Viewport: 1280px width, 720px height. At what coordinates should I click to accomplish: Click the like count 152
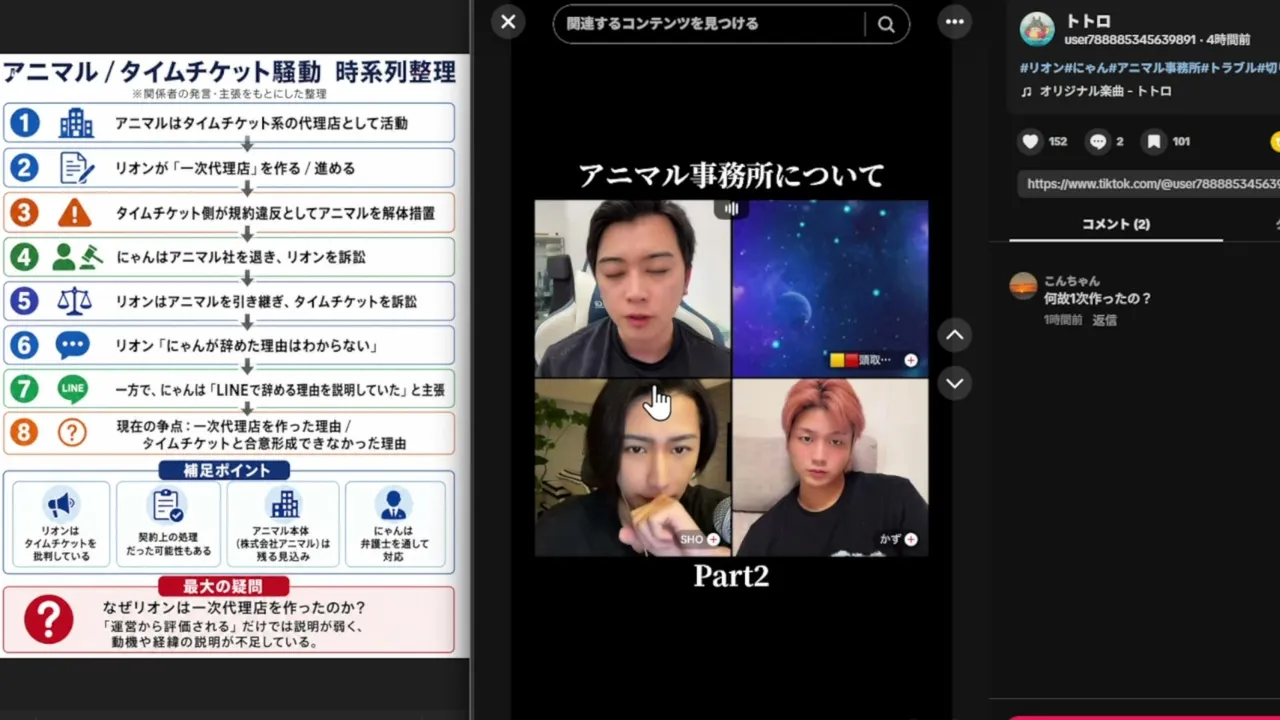pos(1058,142)
